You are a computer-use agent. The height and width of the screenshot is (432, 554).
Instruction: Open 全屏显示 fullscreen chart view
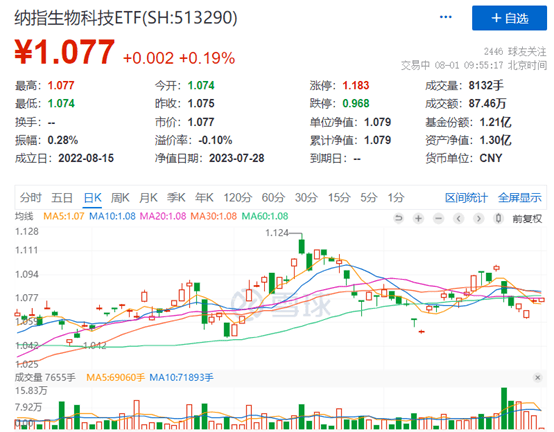(x=520, y=197)
